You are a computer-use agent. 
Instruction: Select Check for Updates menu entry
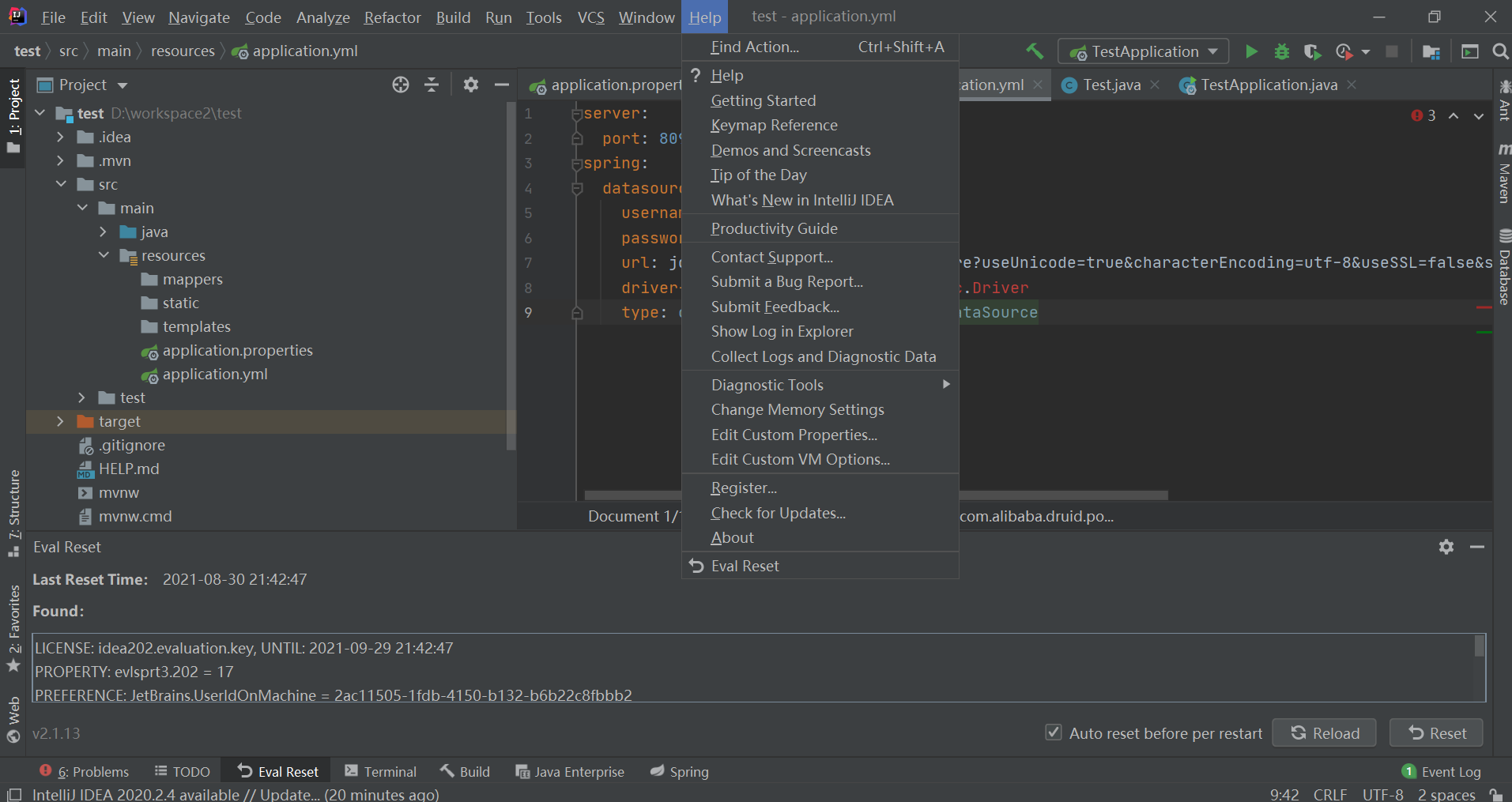tap(820, 513)
